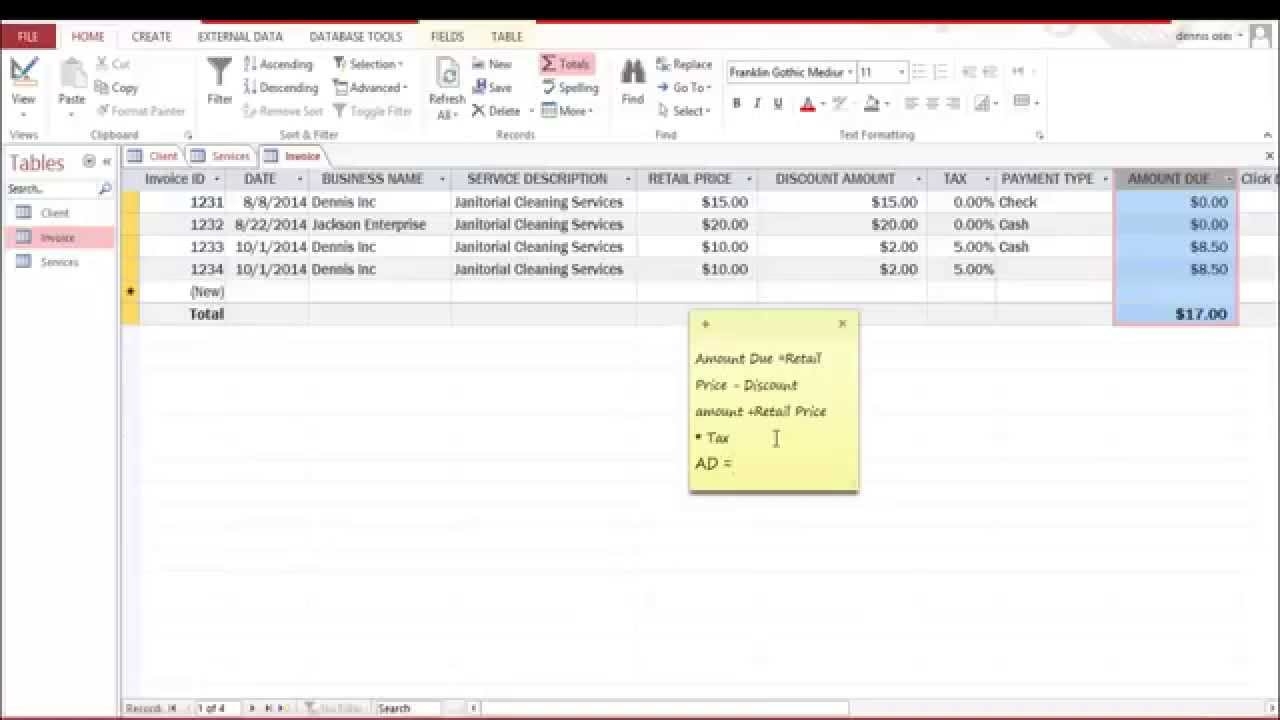Click the navigation pane Search box
The image size is (1280, 720).
(50, 188)
